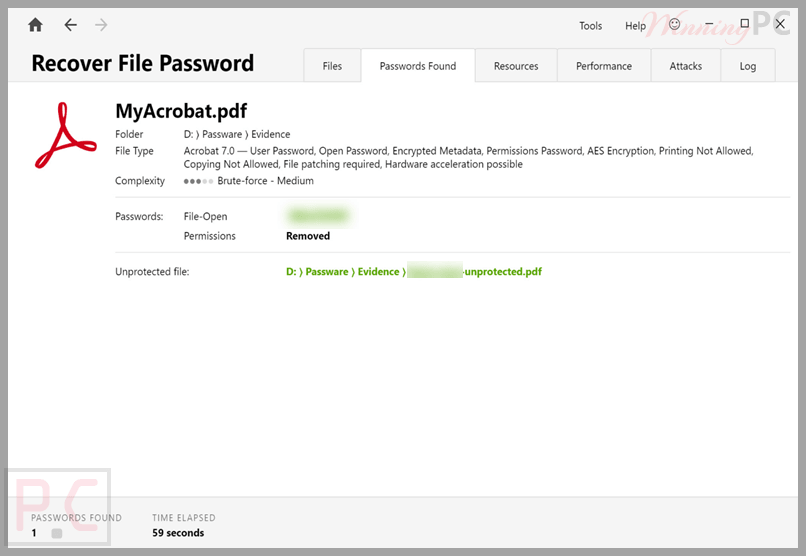Click the Removed permissions status
Image resolution: width=806 pixels, height=556 pixels.
308,236
